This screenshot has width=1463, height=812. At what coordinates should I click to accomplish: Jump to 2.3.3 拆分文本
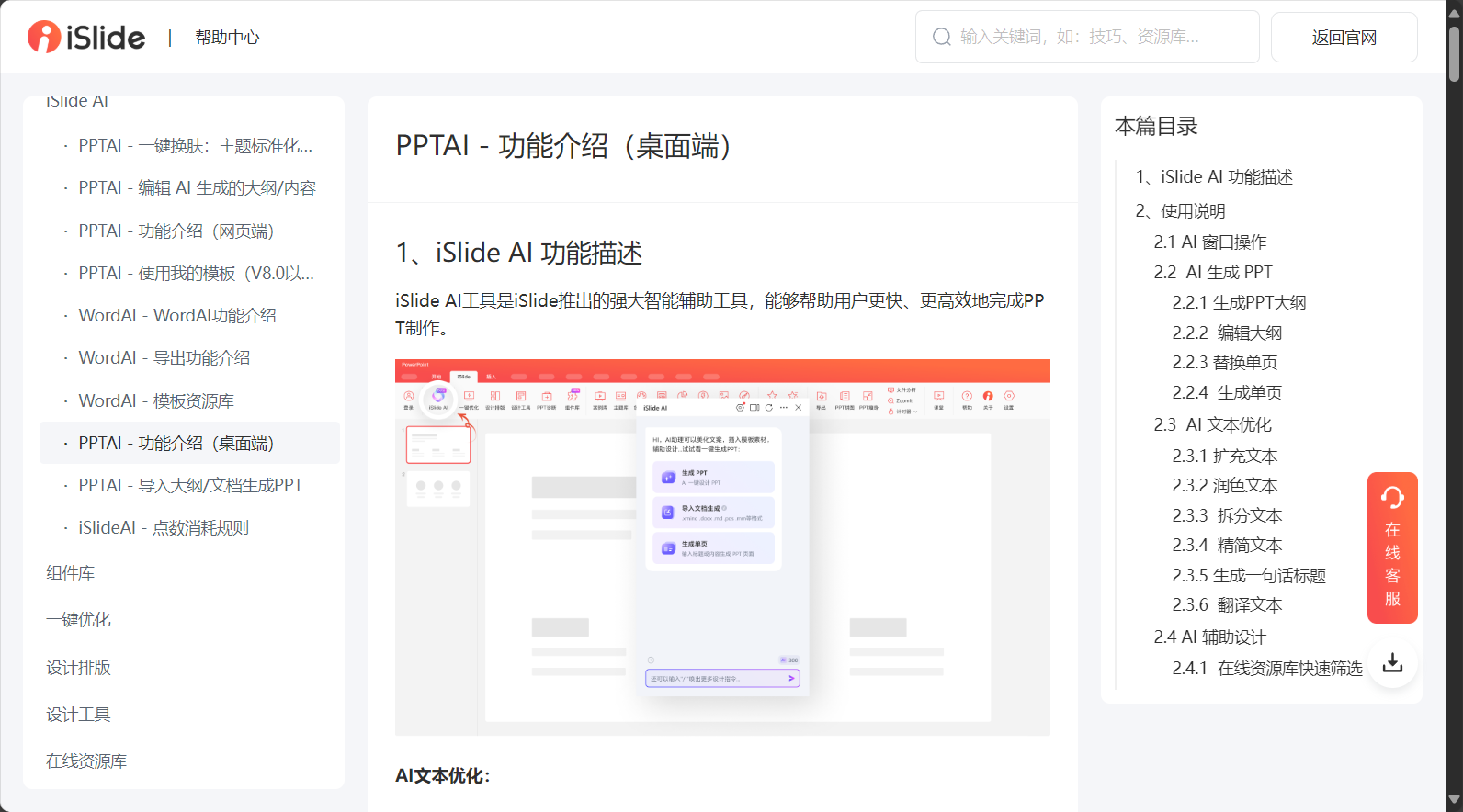tap(1227, 515)
